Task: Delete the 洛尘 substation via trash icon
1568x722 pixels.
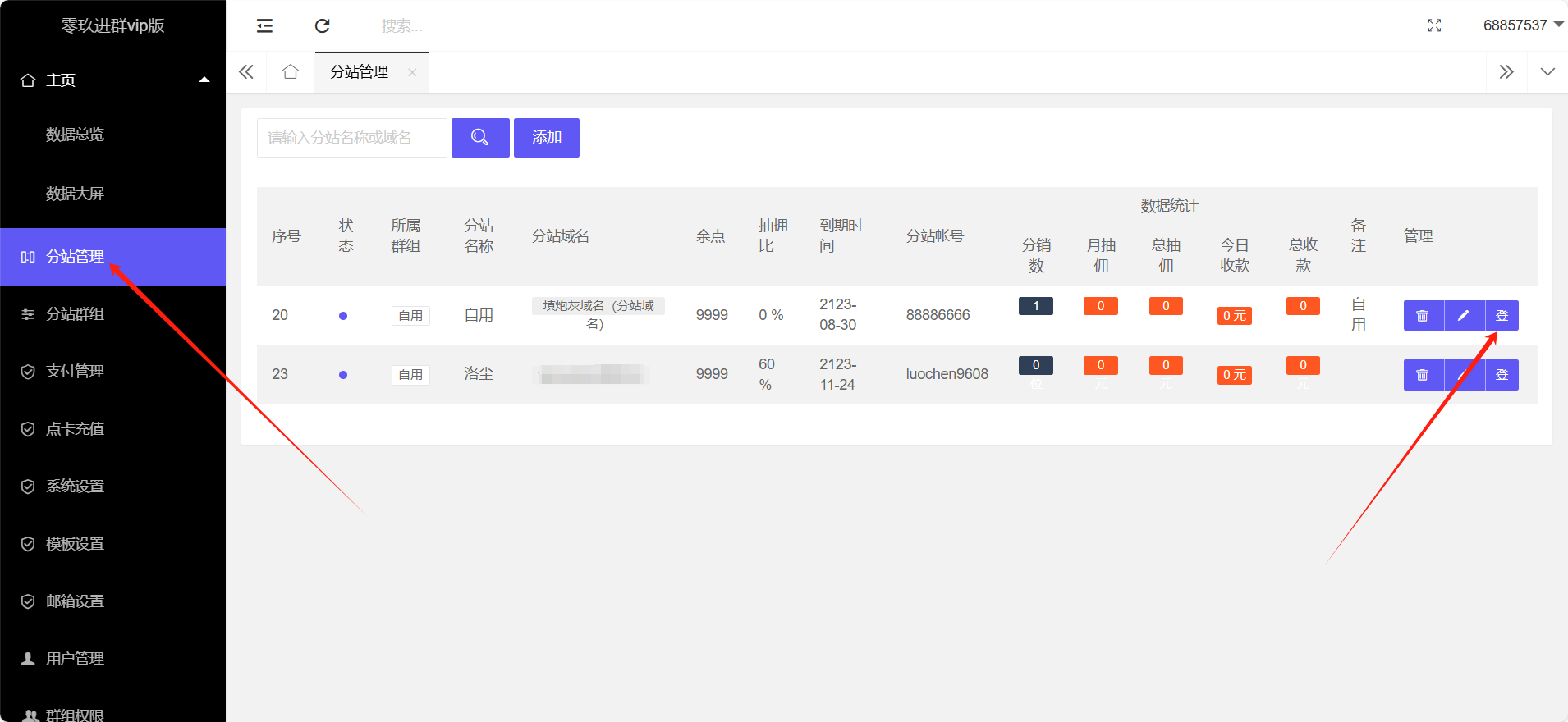Action: (1423, 375)
